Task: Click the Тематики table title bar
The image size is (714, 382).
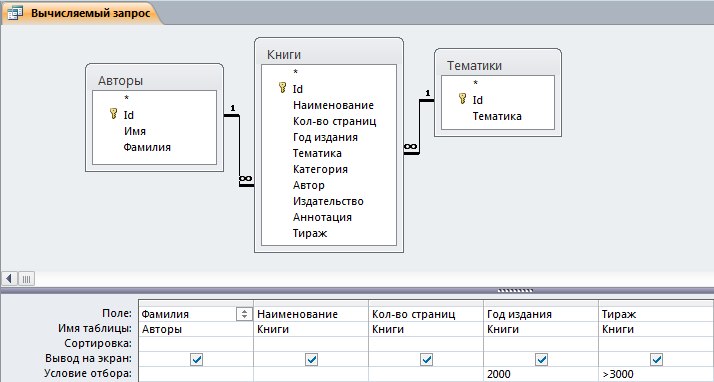Action: (x=498, y=62)
